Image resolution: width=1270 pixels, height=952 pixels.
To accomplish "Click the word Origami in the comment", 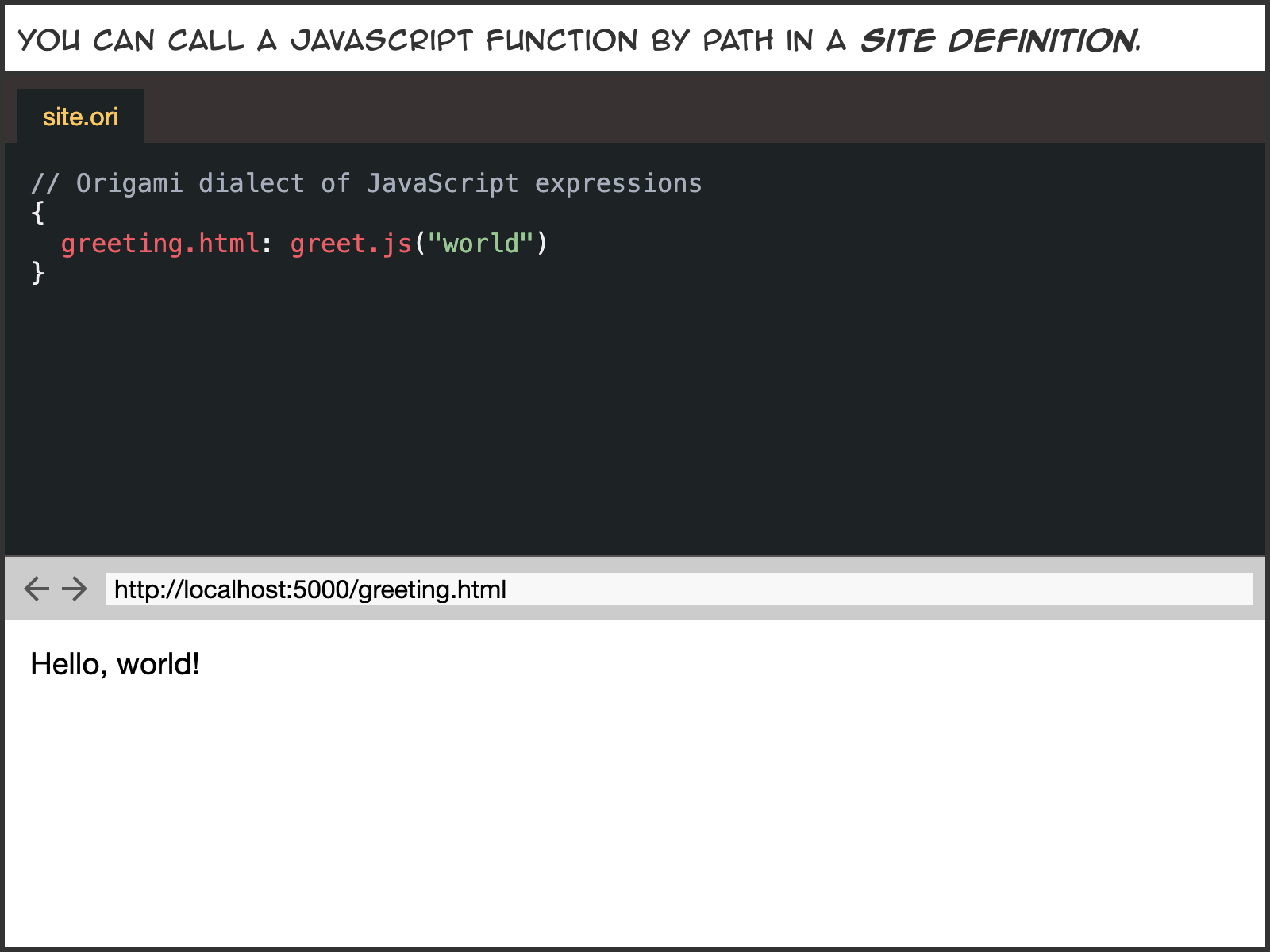I will click(129, 183).
